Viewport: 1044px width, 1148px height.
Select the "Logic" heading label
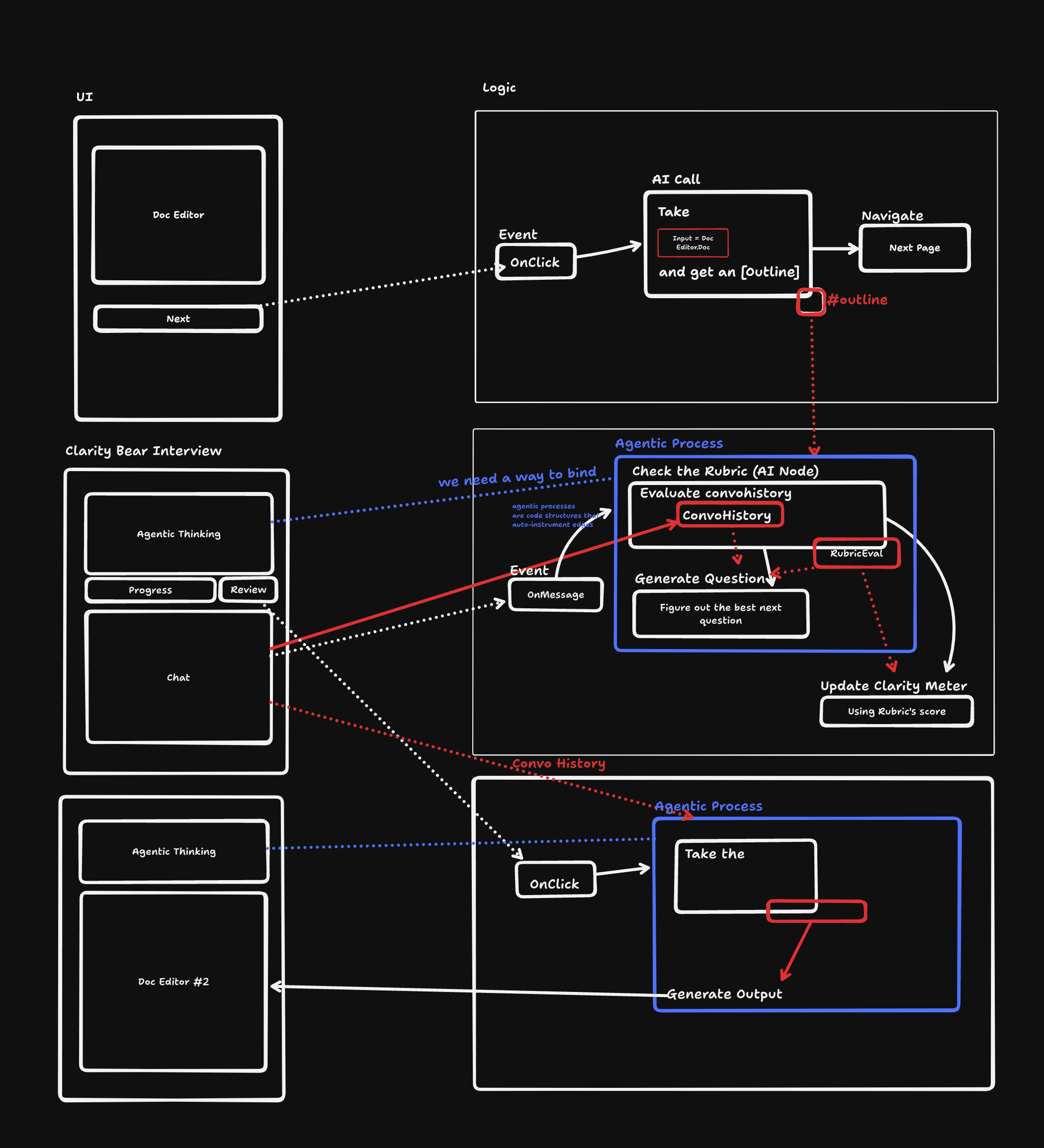499,87
